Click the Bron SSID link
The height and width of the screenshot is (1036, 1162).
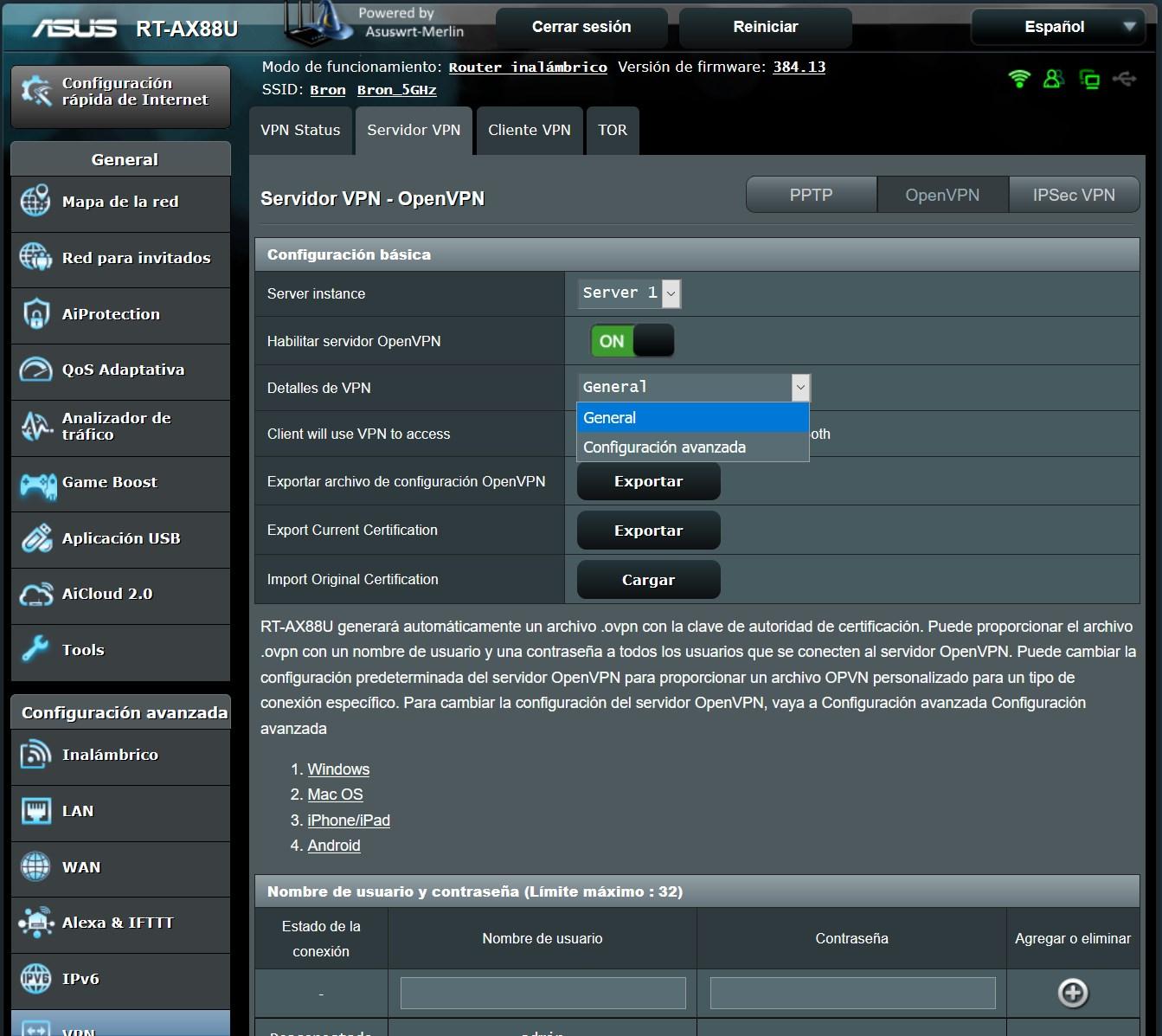point(328,90)
